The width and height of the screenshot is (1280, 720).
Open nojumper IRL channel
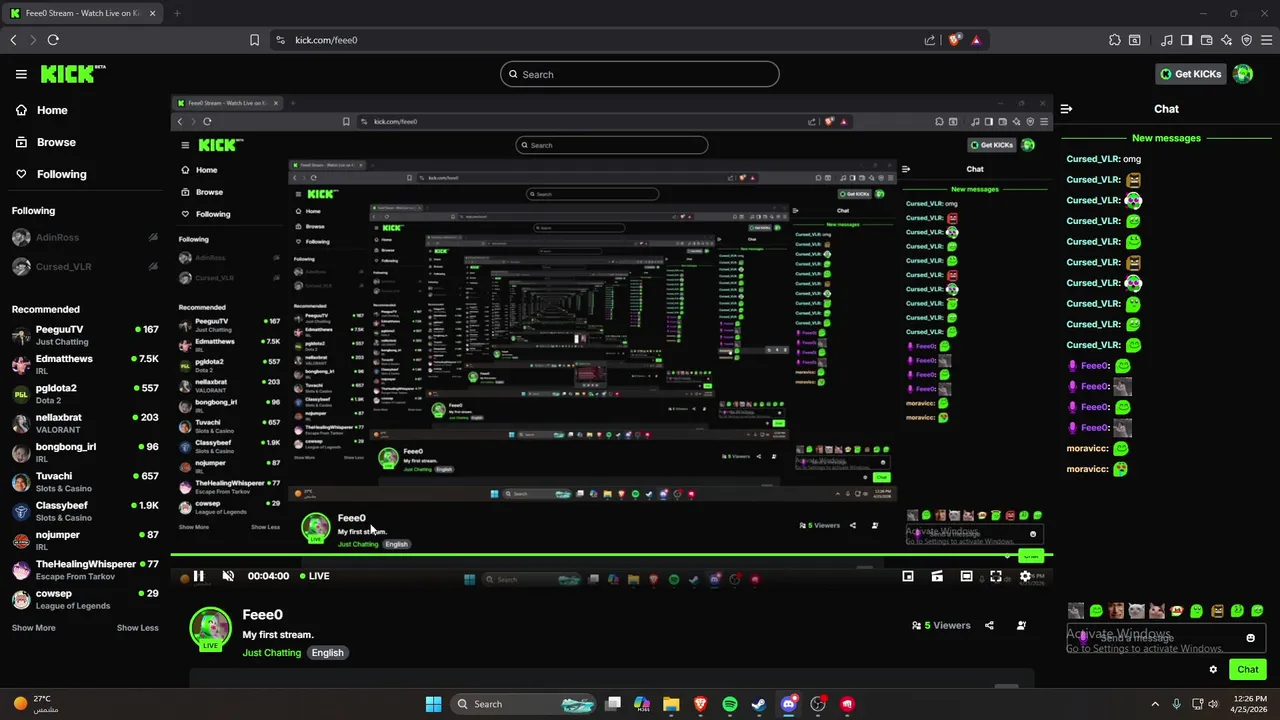pyautogui.click(x=85, y=540)
